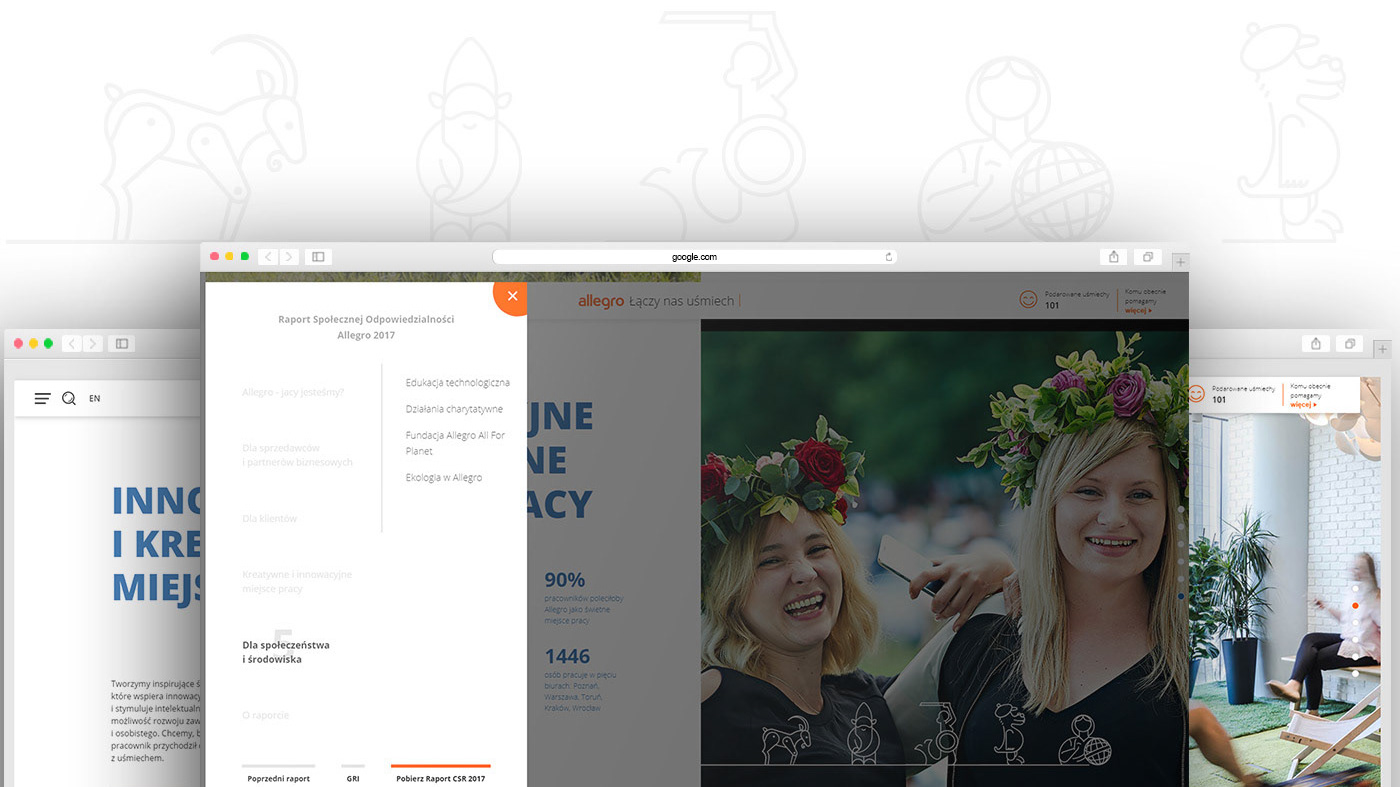Switch language to EN
Viewport: 1400px width, 787px height.
pos(95,398)
